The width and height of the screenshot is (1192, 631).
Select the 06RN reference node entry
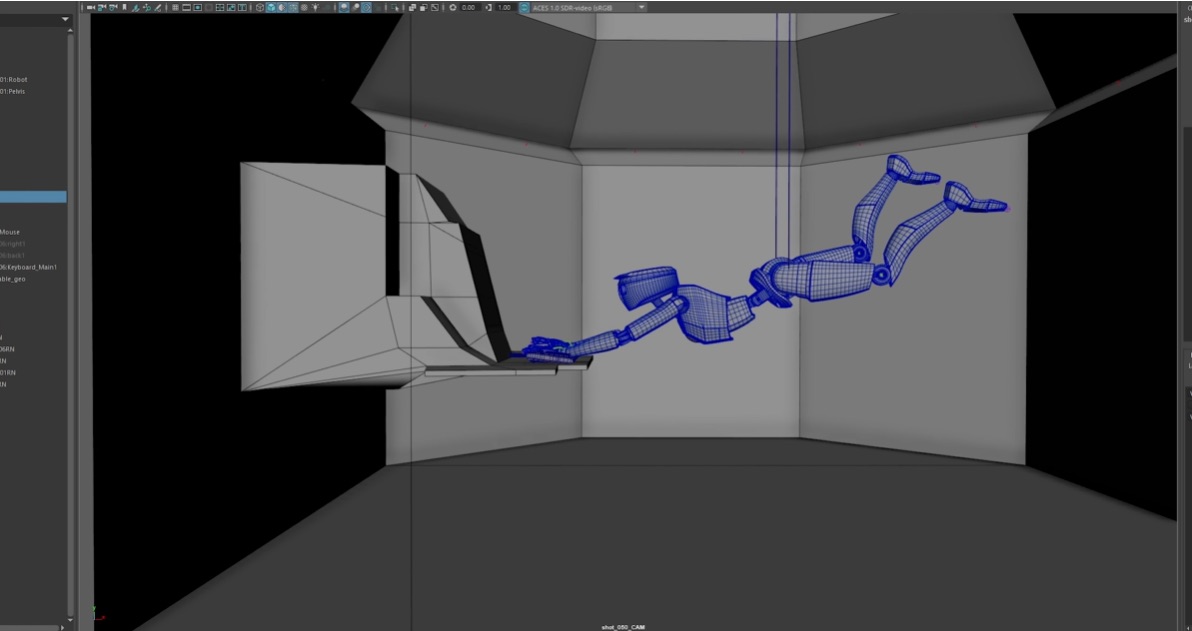click(x=7, y=349)
